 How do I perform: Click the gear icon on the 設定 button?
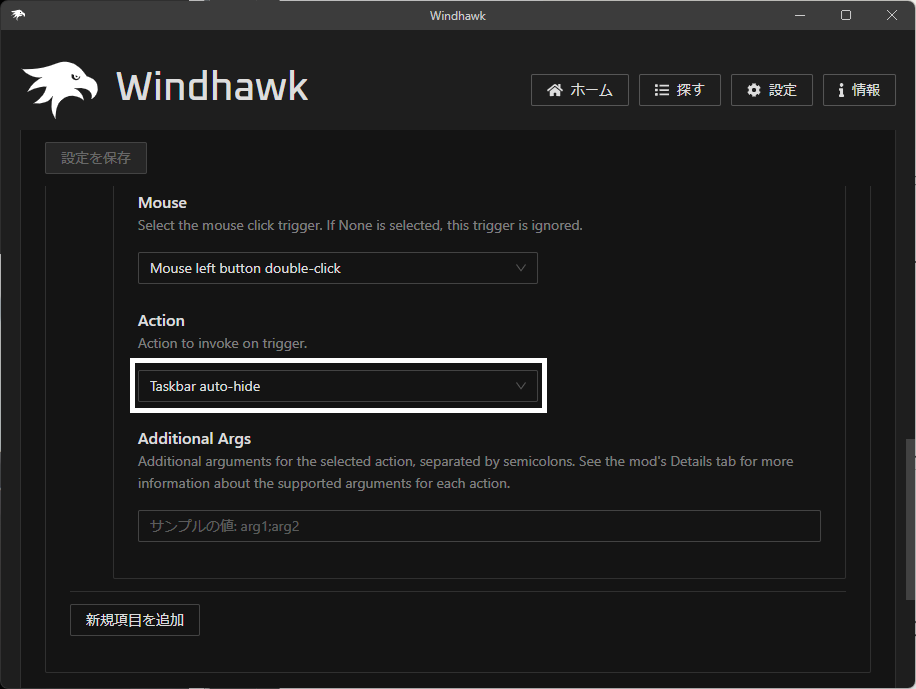[x=753, y=90]
